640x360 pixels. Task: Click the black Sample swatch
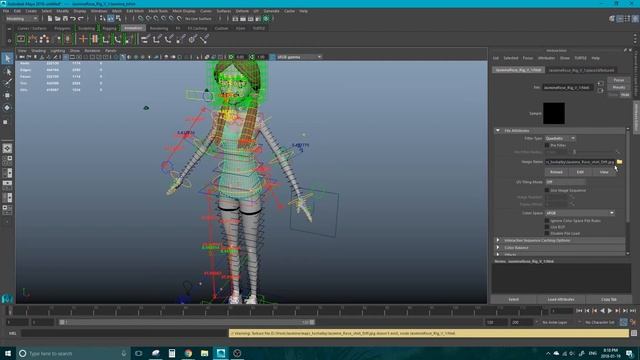(x=554, y=113)
